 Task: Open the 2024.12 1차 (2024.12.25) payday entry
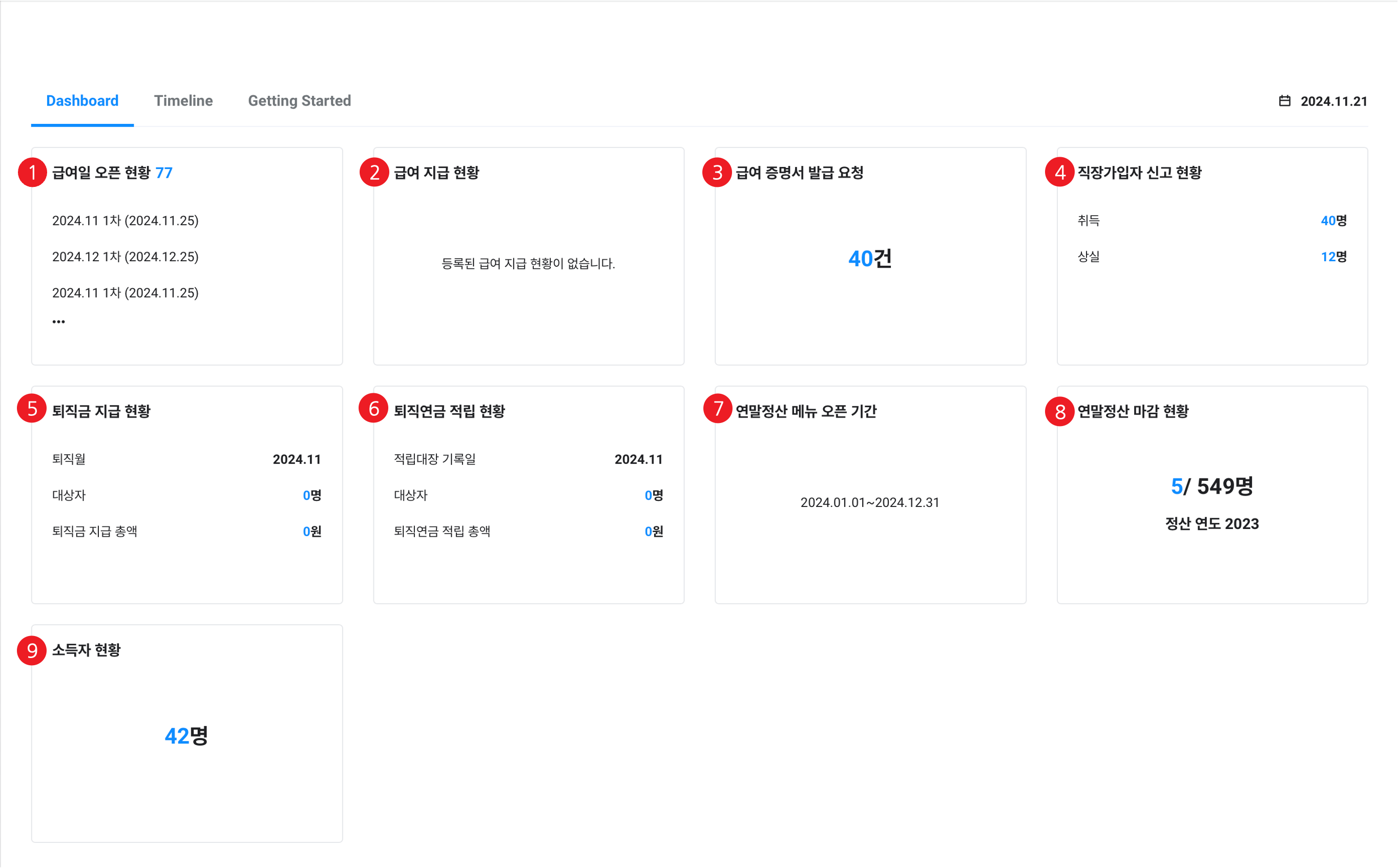tap(125, 257)
